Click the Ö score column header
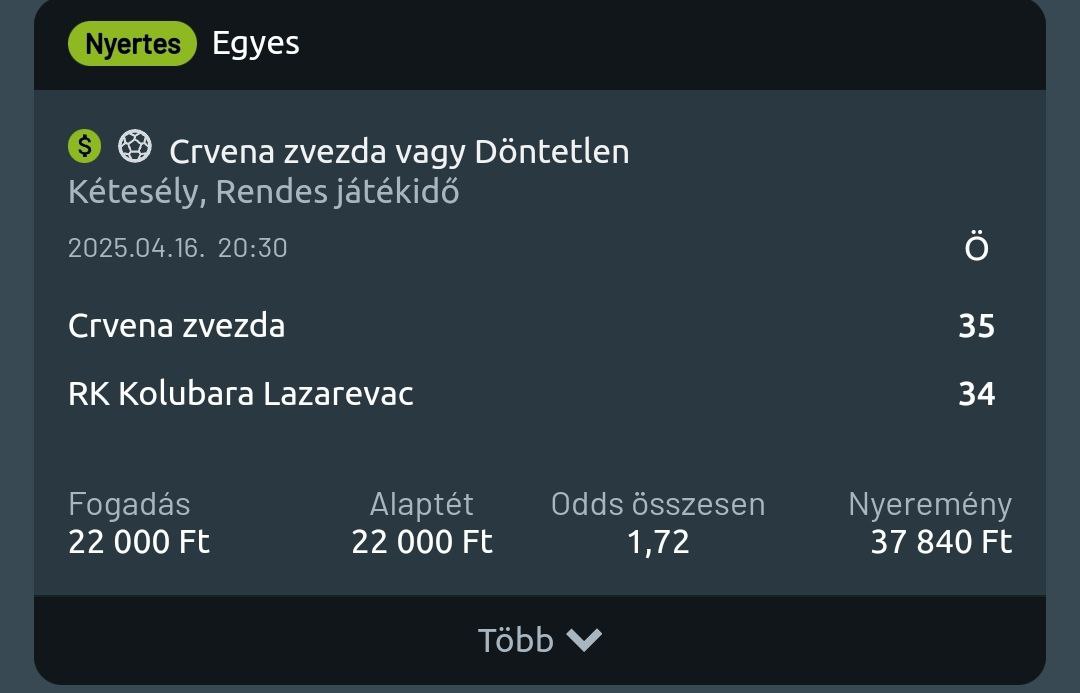Image resolution: width=1080 pixels, height=693 pixels. coord(976,248)
